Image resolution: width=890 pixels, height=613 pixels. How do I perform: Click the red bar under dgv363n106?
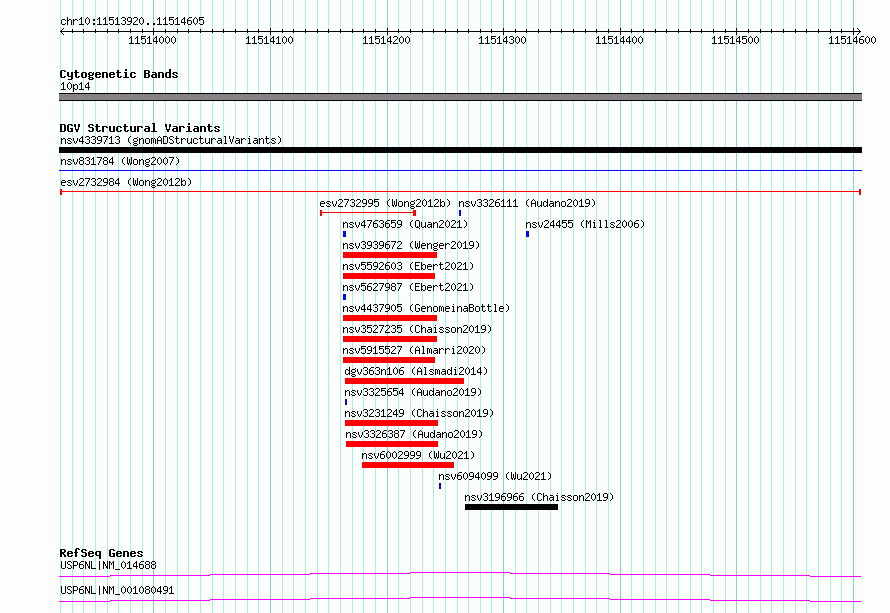tap(404, 381)
